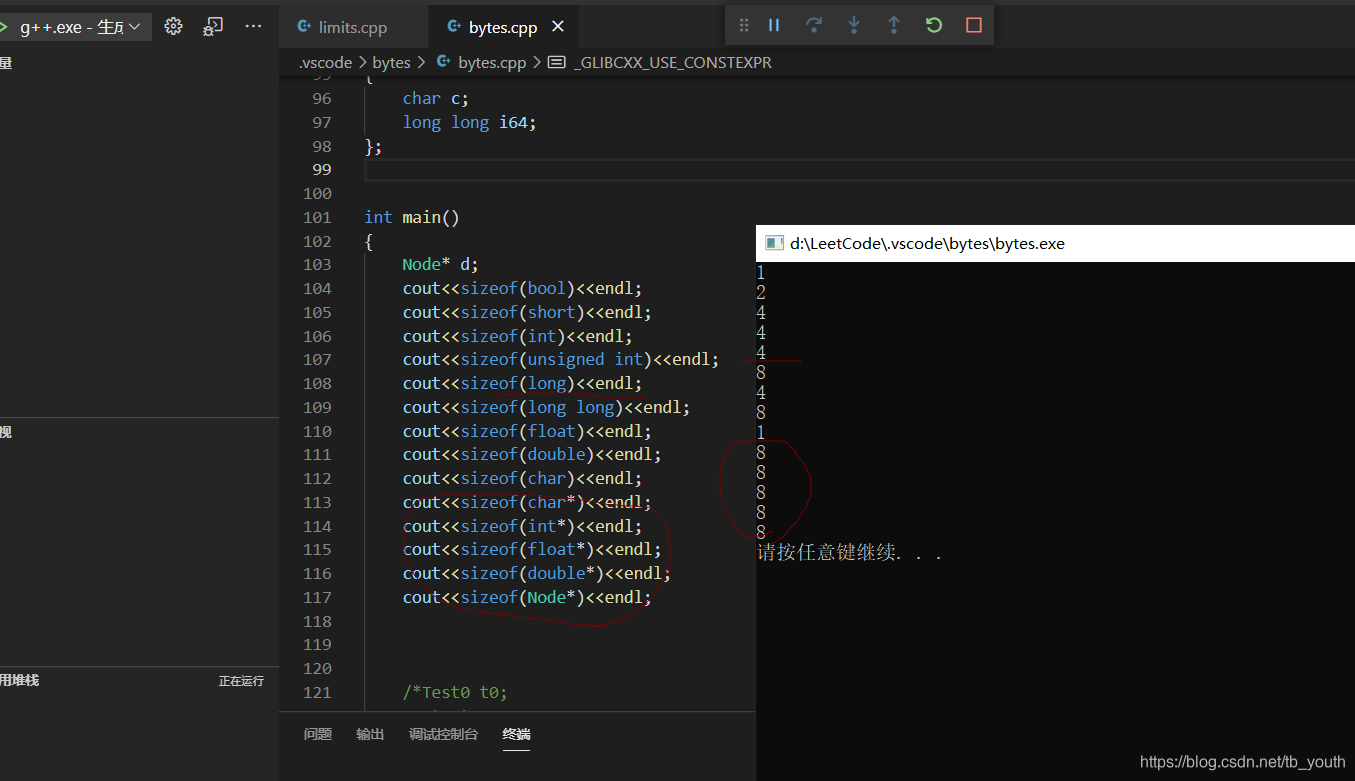
Task: Open more actions ellipsis menu
Action: point(253,26)
